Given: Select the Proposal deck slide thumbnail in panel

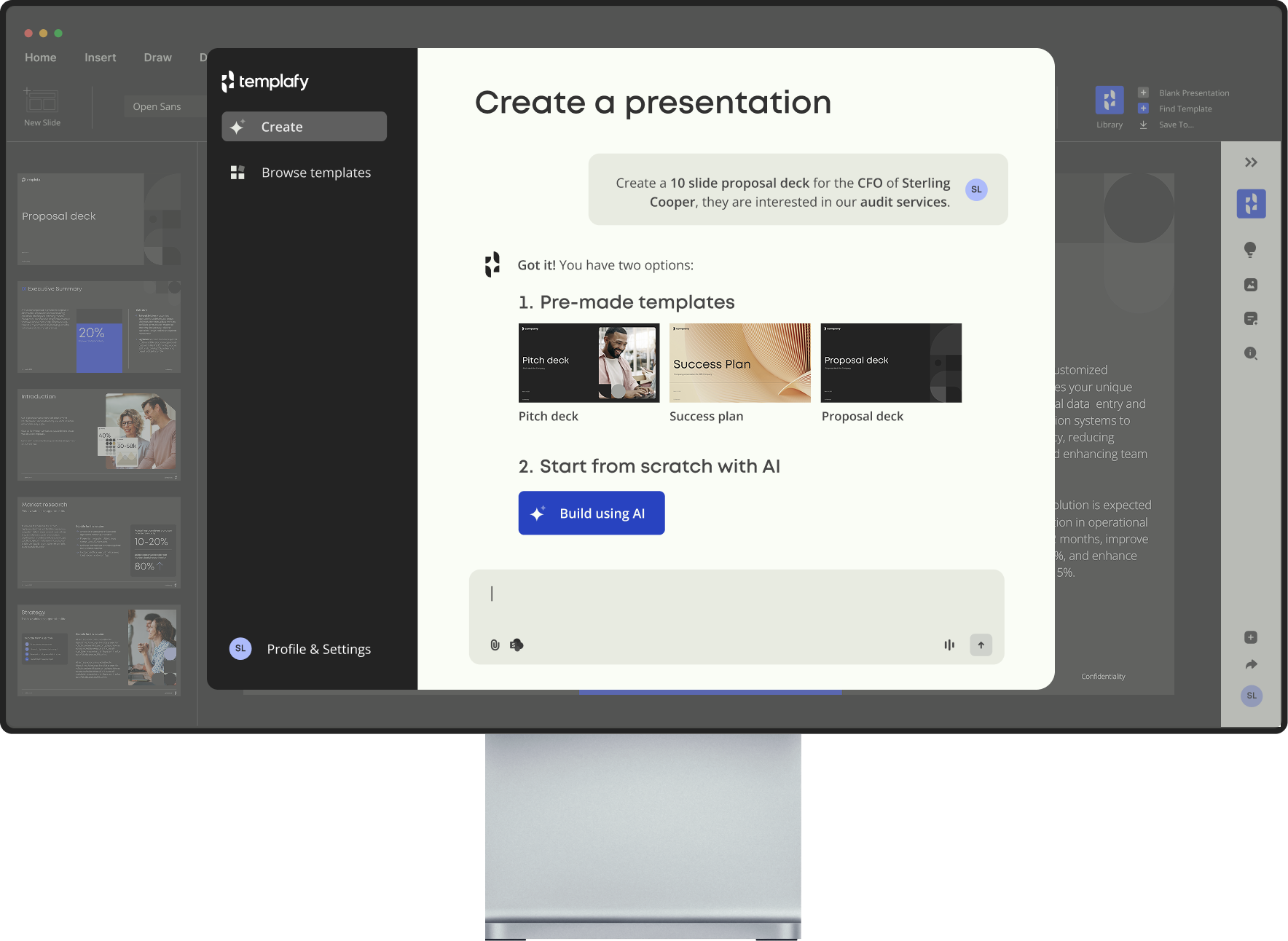Looking at the screenshot, I should [x=99, y=219].
